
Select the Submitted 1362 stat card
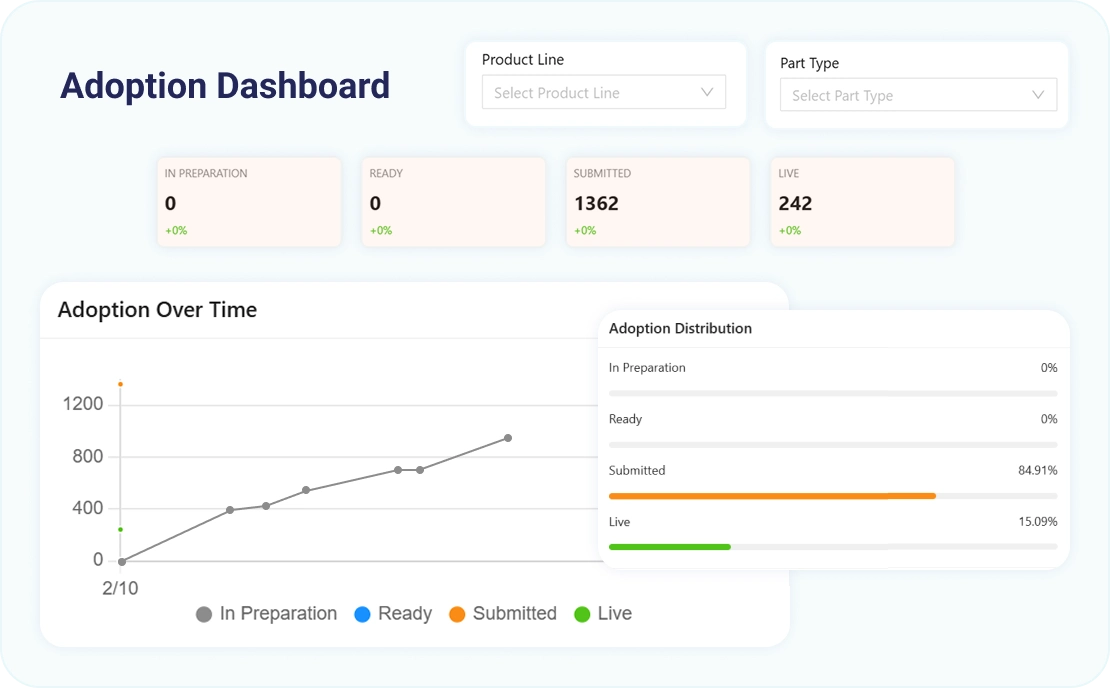click(x=657, y=202)
